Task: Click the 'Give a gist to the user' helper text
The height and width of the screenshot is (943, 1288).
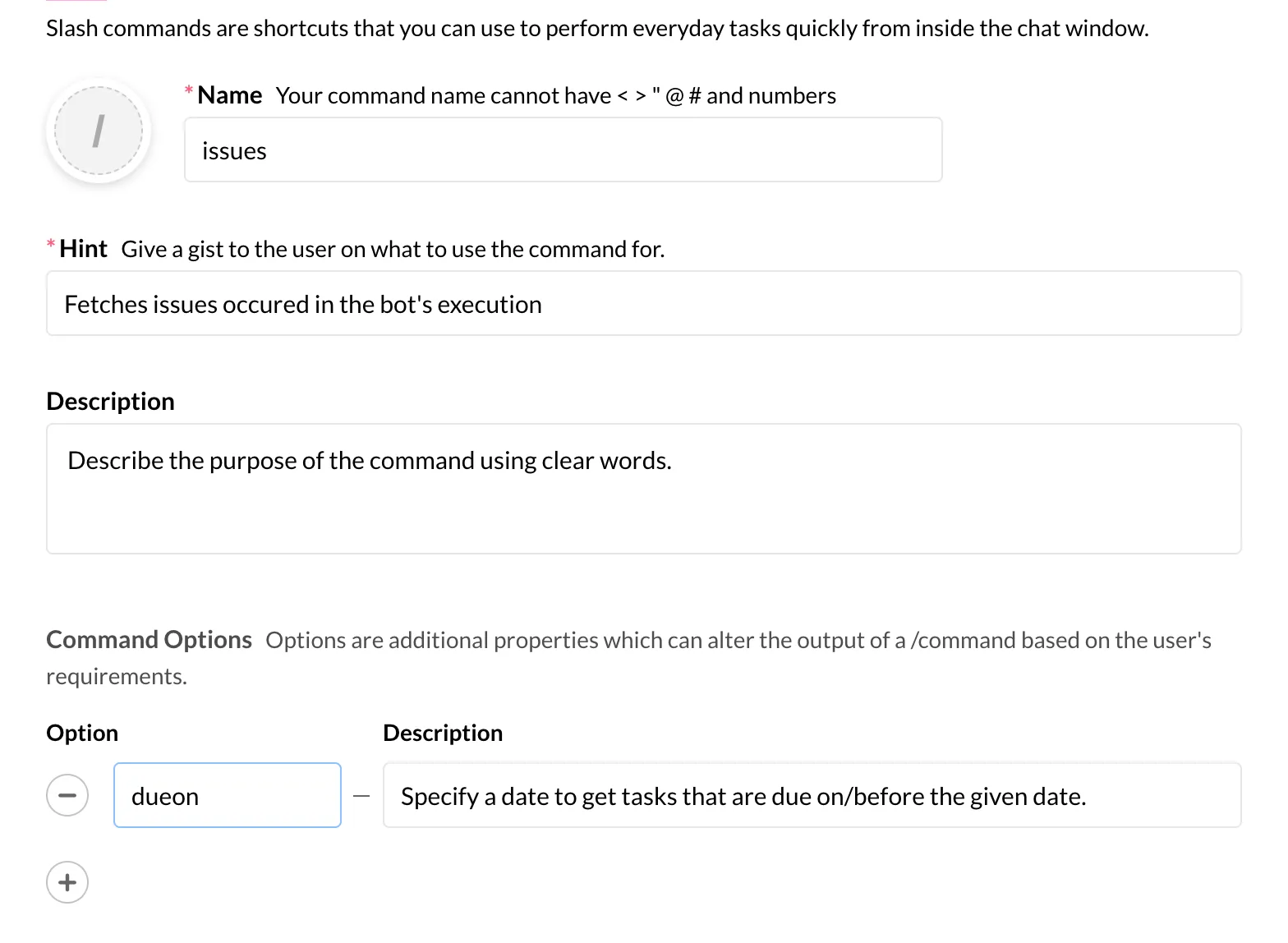Action: (x=393, y=250)
